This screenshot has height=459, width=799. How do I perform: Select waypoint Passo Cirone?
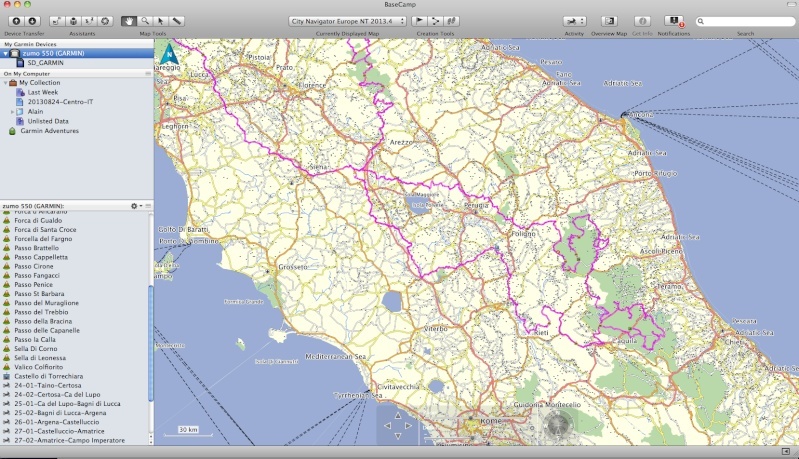34,266
